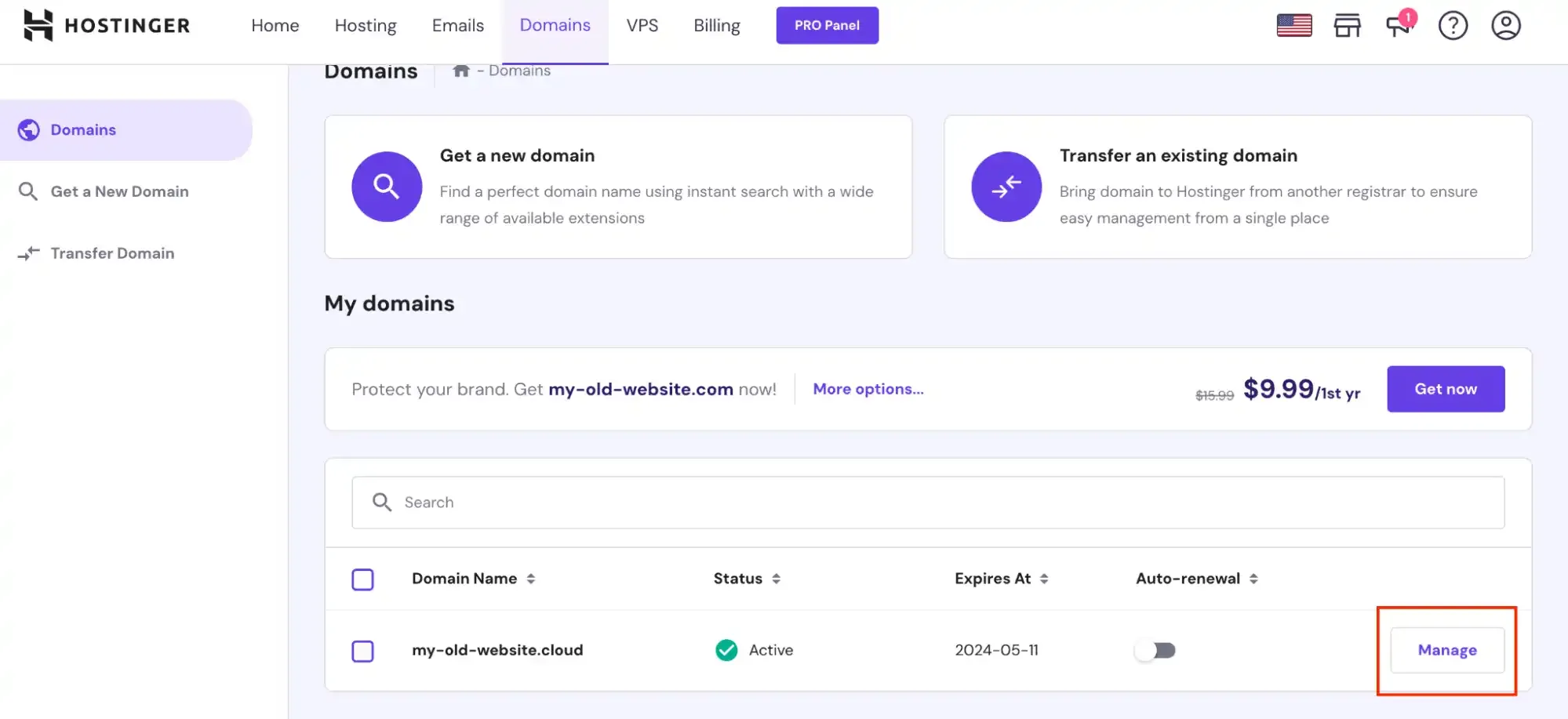Click the storefront icon in the header
This screenshot has height=719, width=1568.
[1347, 26]
